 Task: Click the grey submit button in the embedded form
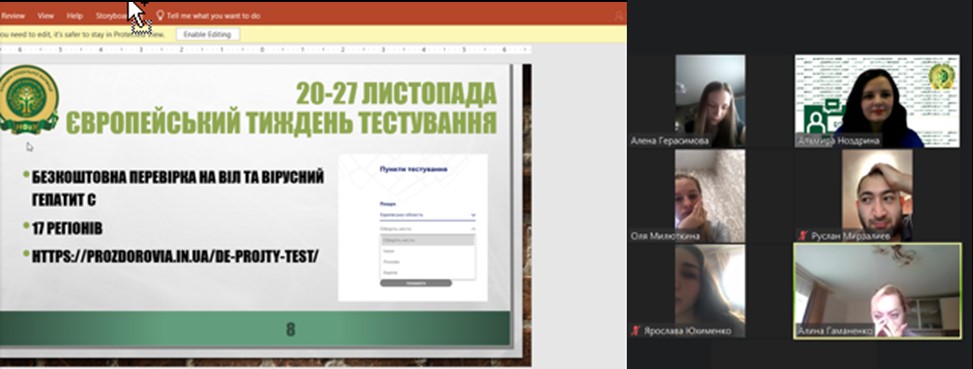pos(416,283)
